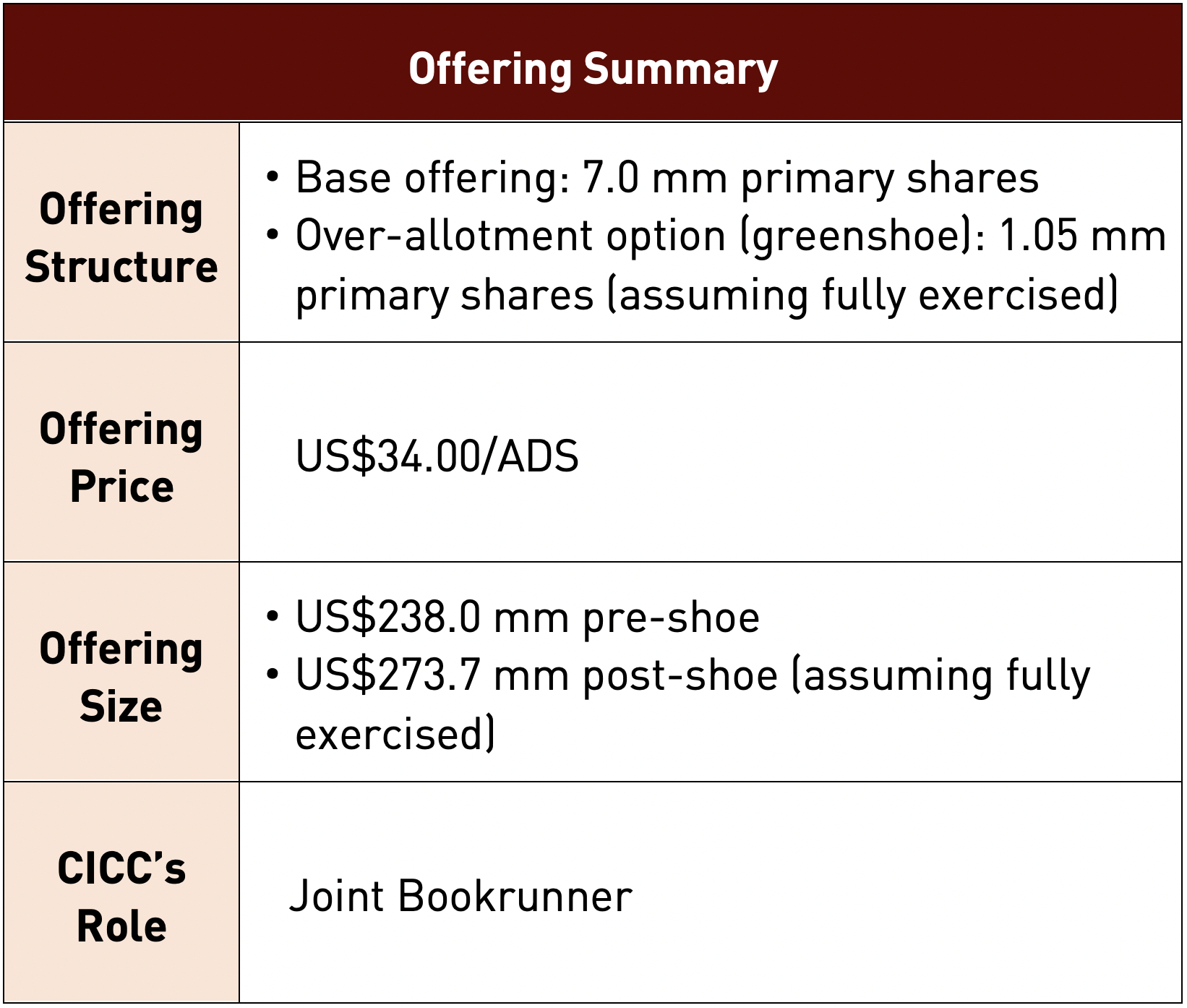Viewport: 1187px width, 1008px height.
Task: Click the bullet before Base offering
Action: pyautogui.click(x=272, y=177)
